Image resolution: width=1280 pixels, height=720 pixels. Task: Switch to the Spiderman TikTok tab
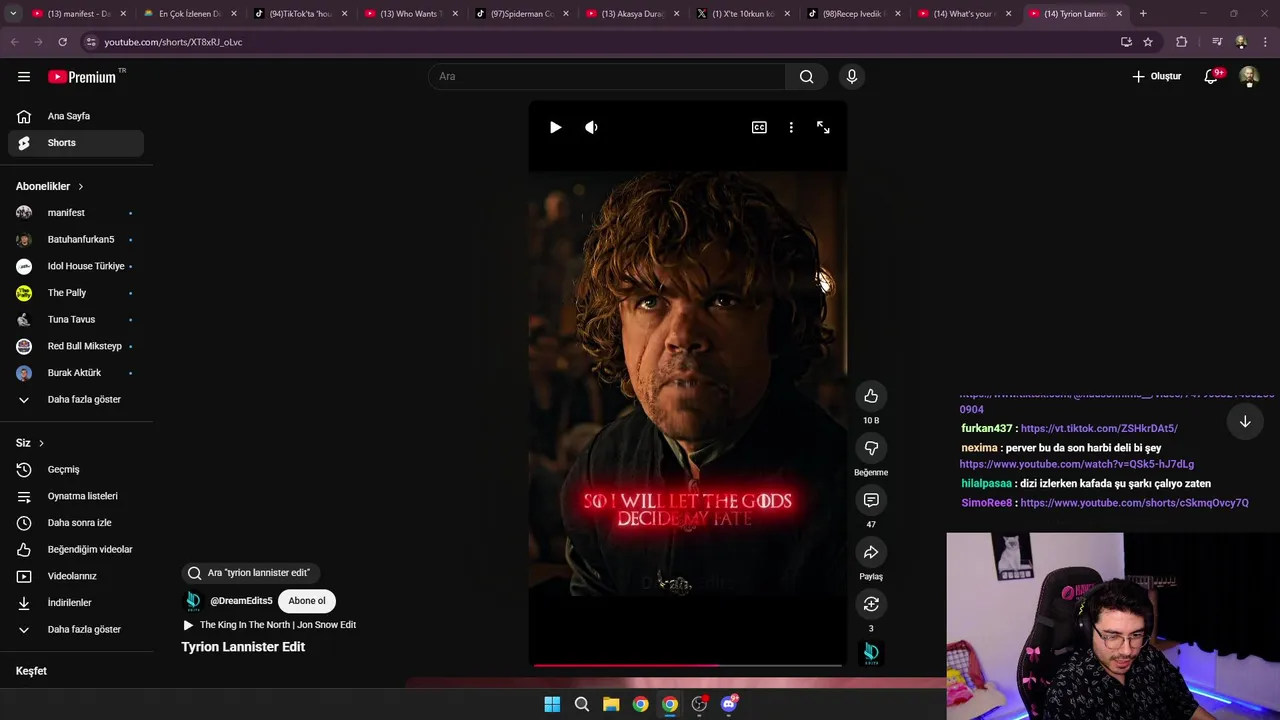pos(521,14)
